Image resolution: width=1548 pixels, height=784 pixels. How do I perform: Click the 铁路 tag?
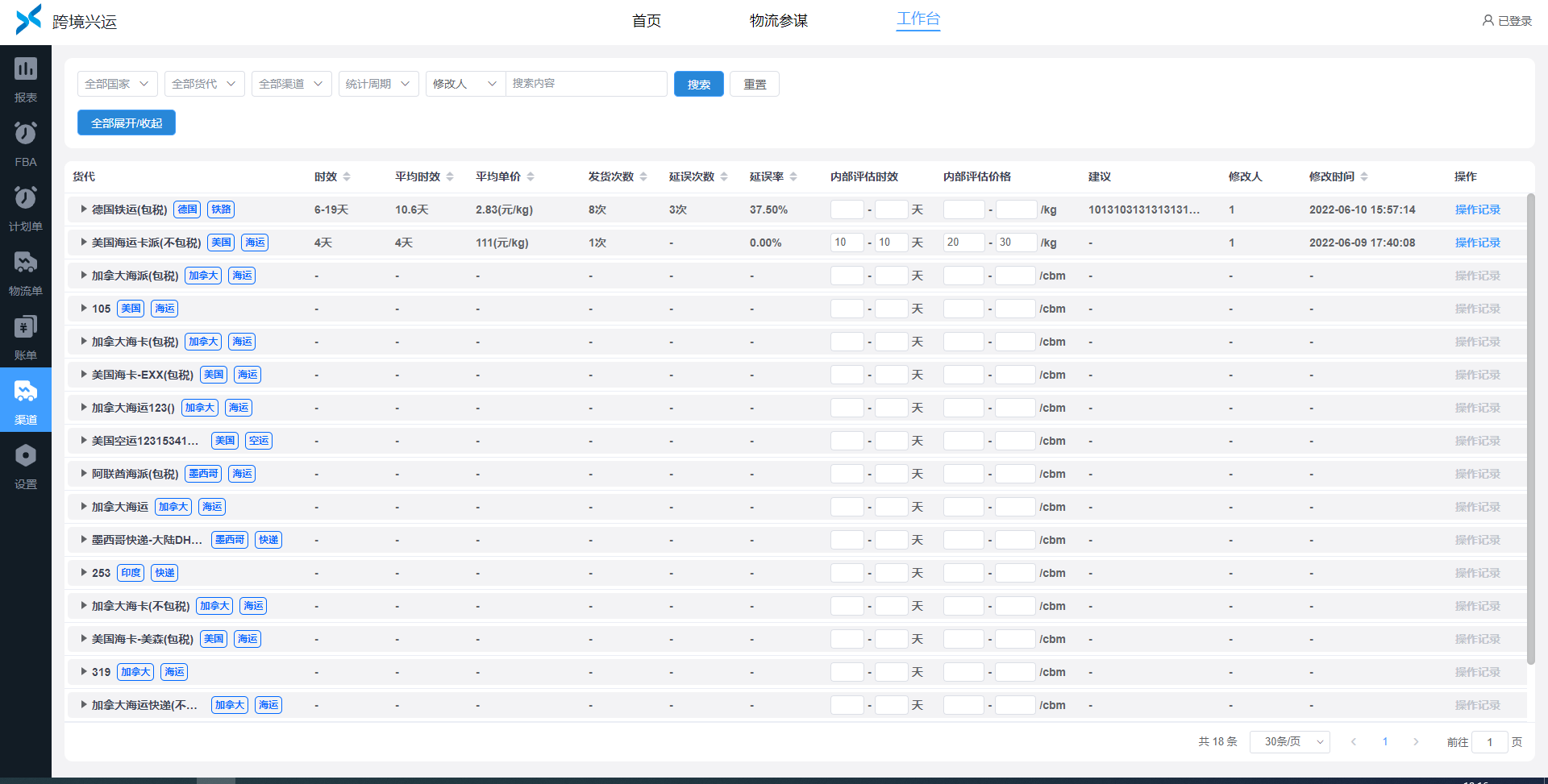point(221,209)
